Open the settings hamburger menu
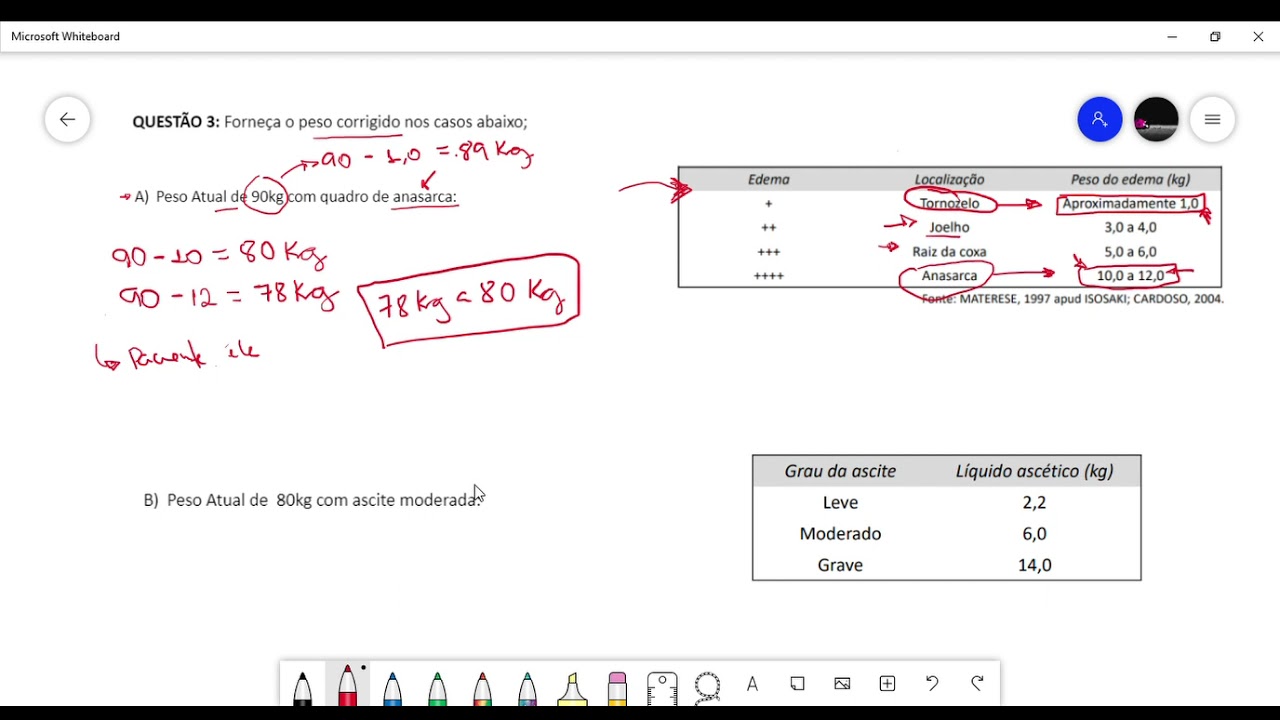Image resolution: width=1280 pixels, height=720 pixels. tap(1213, 120)
